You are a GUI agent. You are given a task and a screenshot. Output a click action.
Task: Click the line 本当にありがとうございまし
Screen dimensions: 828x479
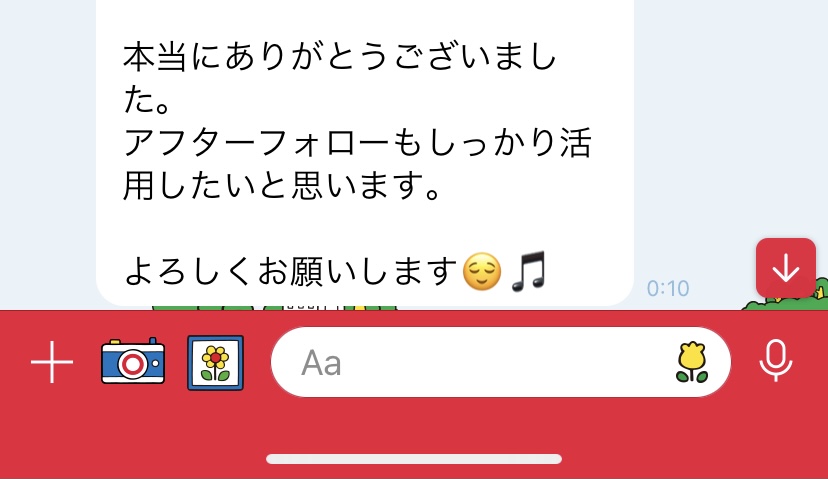(x=340, y=57)
